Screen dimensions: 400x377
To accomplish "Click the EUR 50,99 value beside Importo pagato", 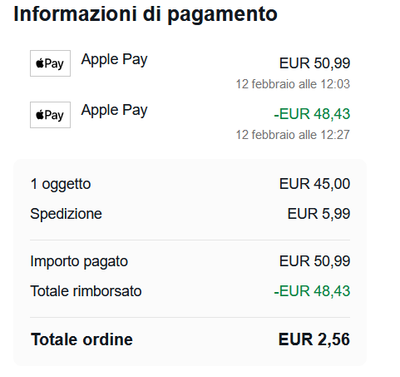I will pos(315,261).
